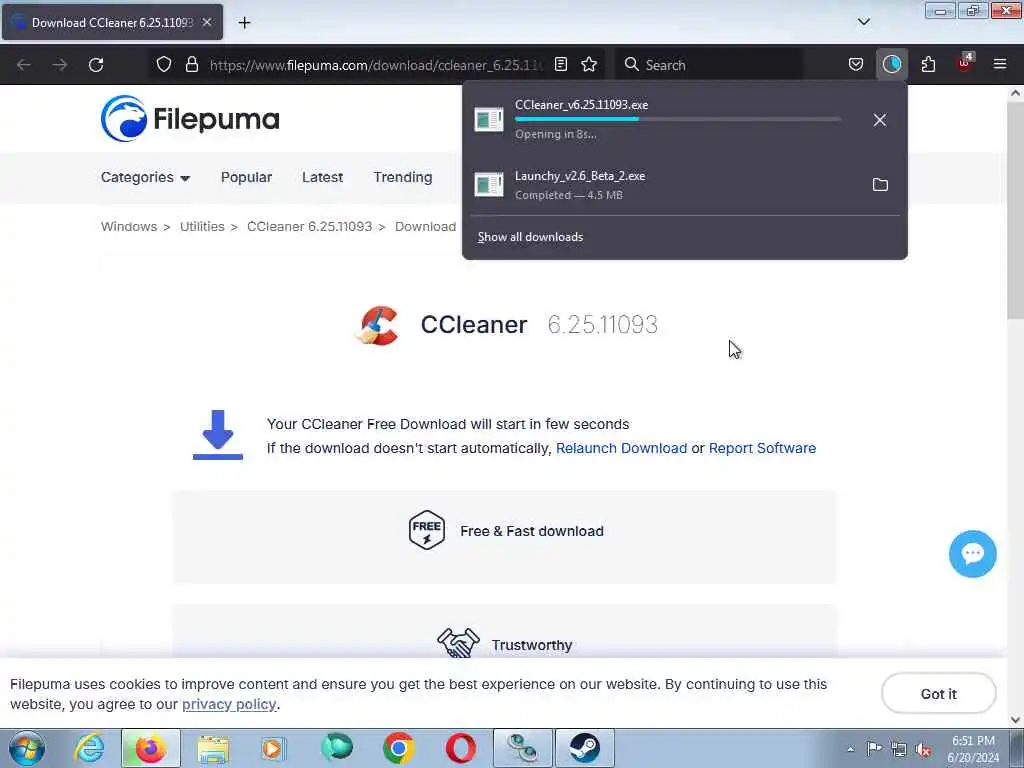Switch to Firefox in the taskbar
Viewport: 1024px width, 768px height.
coord(150,748)
